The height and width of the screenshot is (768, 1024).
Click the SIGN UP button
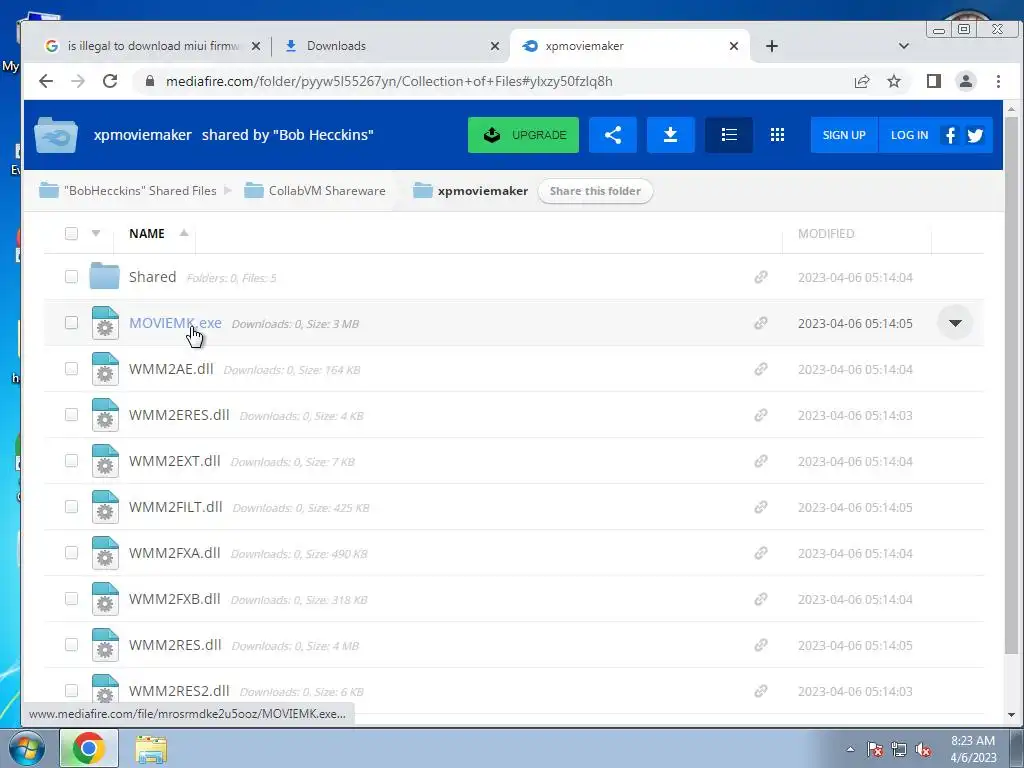(x=844, y=135)
